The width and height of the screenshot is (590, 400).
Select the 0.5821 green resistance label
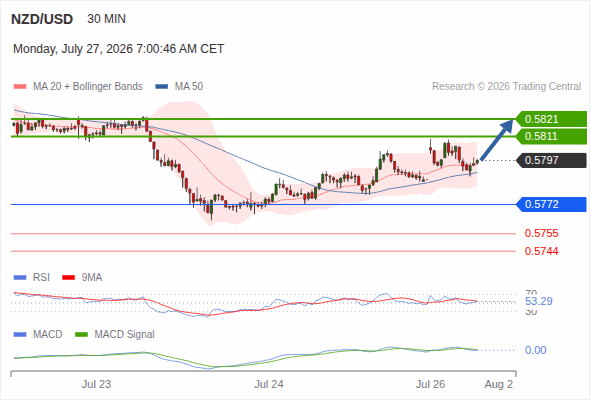[552, 119]
